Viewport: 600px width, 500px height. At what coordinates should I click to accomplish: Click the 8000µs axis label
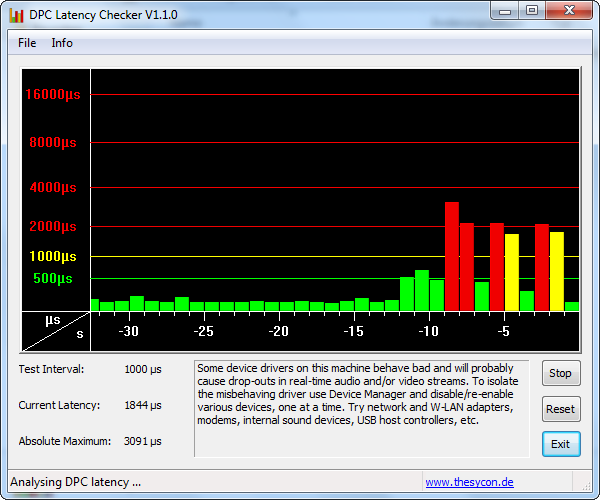coord(53,142)
